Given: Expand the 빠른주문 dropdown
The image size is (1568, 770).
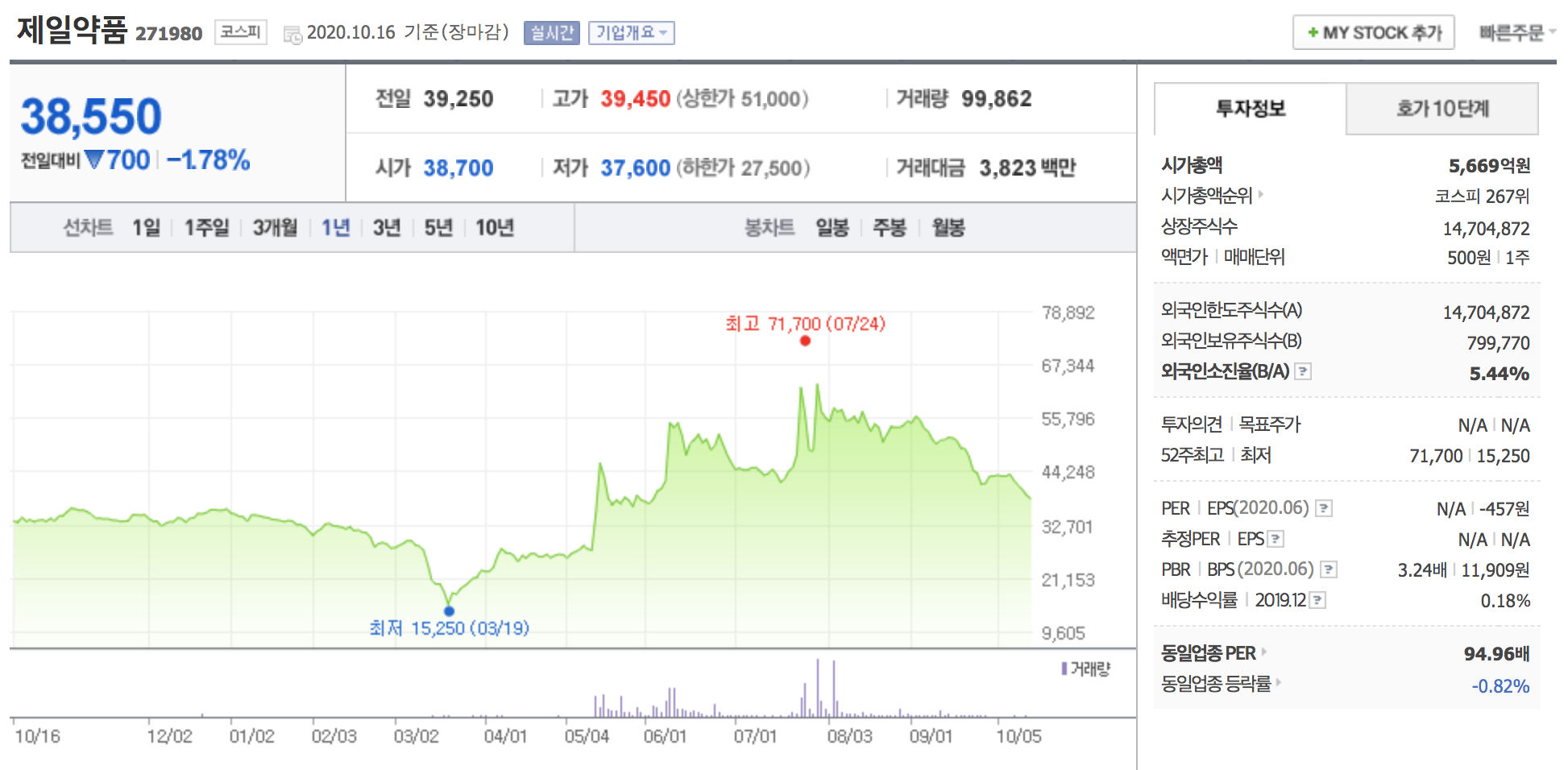Looking at the screenshot, I should tap(1516, 33).
